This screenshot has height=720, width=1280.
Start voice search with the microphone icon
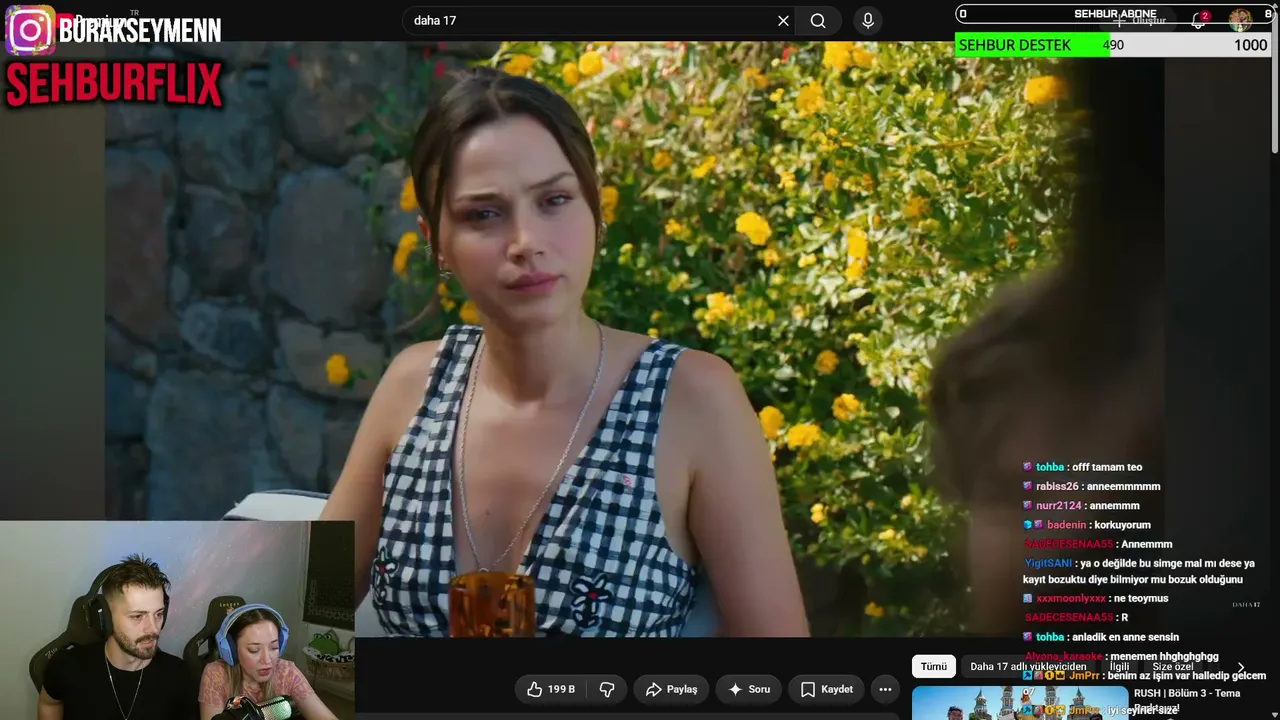[x=867, y=21]
